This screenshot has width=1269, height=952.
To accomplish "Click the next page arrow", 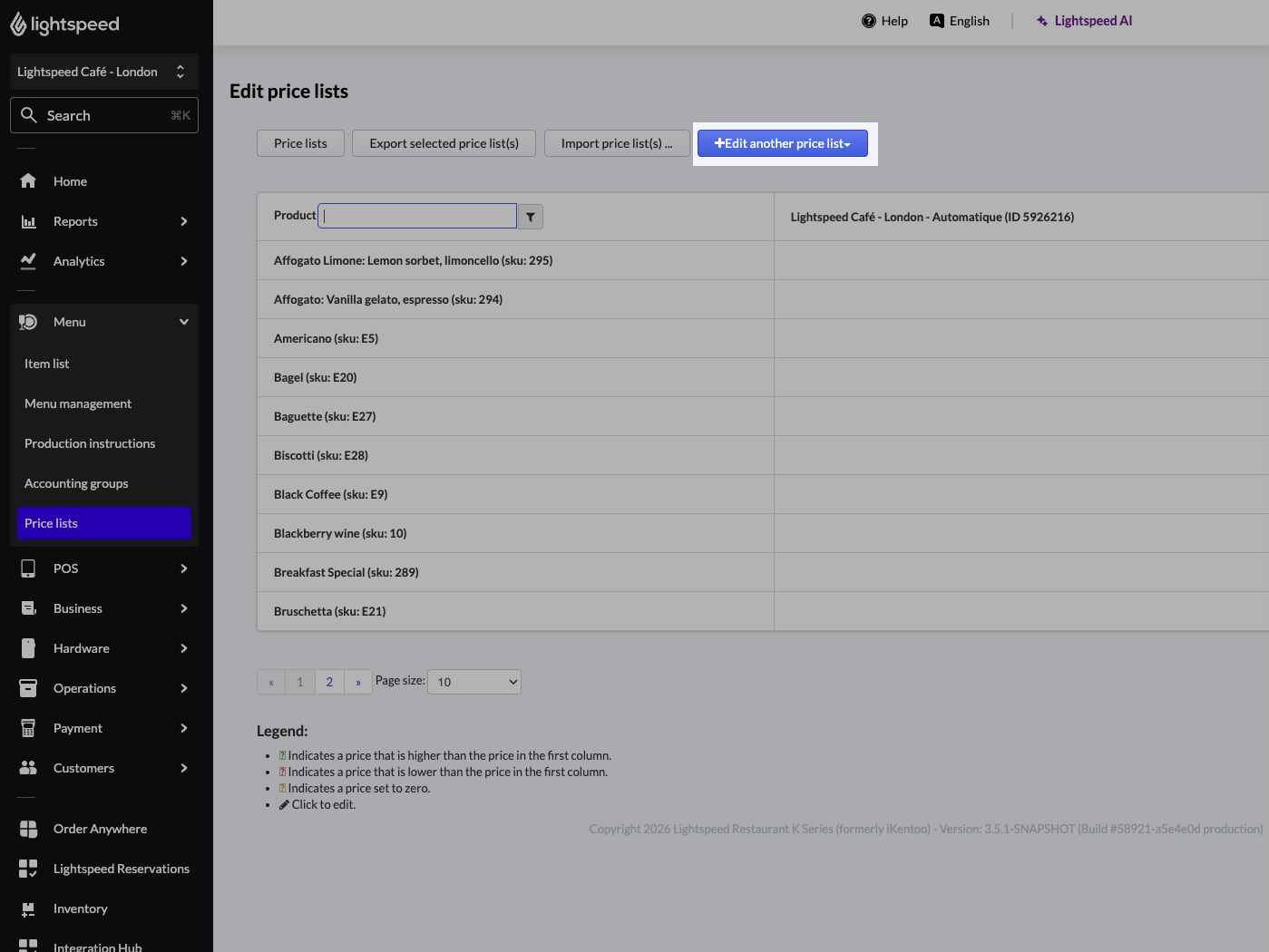I will coord(358,682).
